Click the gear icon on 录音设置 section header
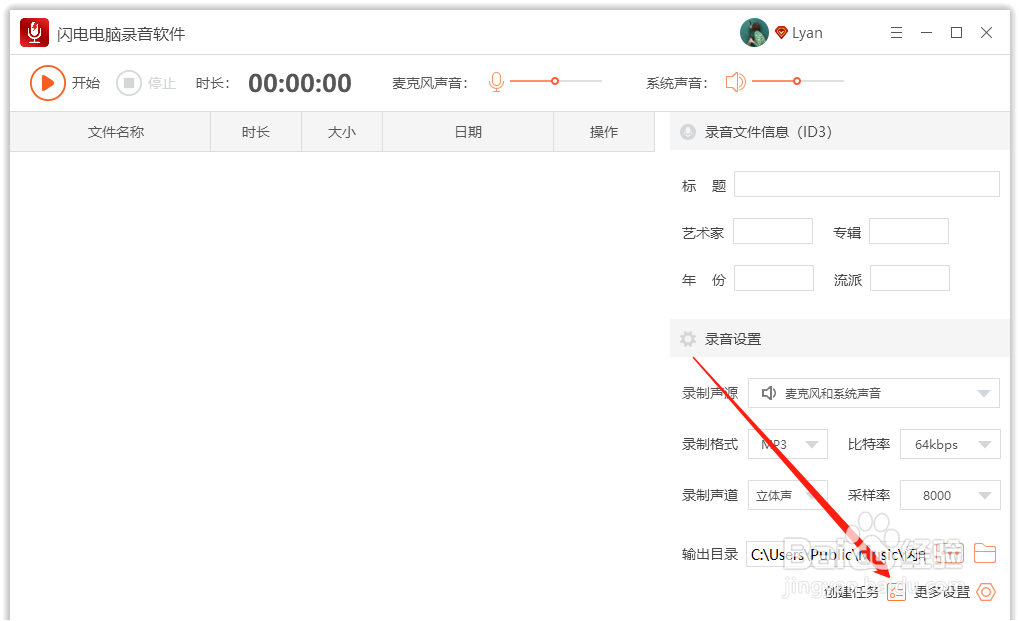The width and height of the screenshot is (1020, 621). tap(686, 338)
